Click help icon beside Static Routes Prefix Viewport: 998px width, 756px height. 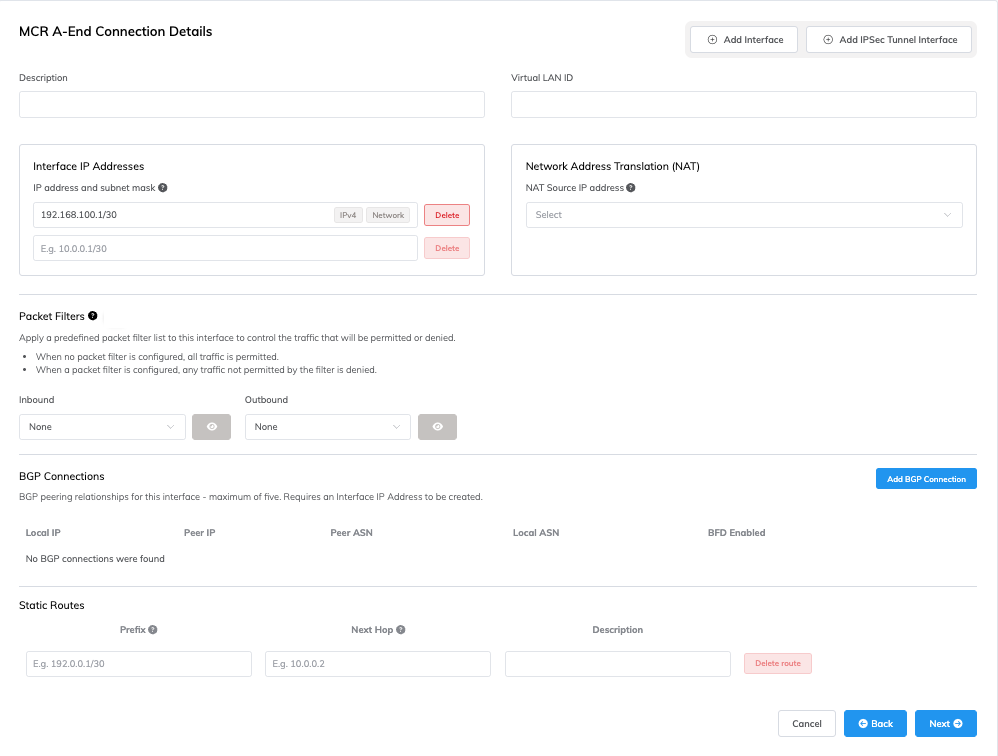pos(153,630)
